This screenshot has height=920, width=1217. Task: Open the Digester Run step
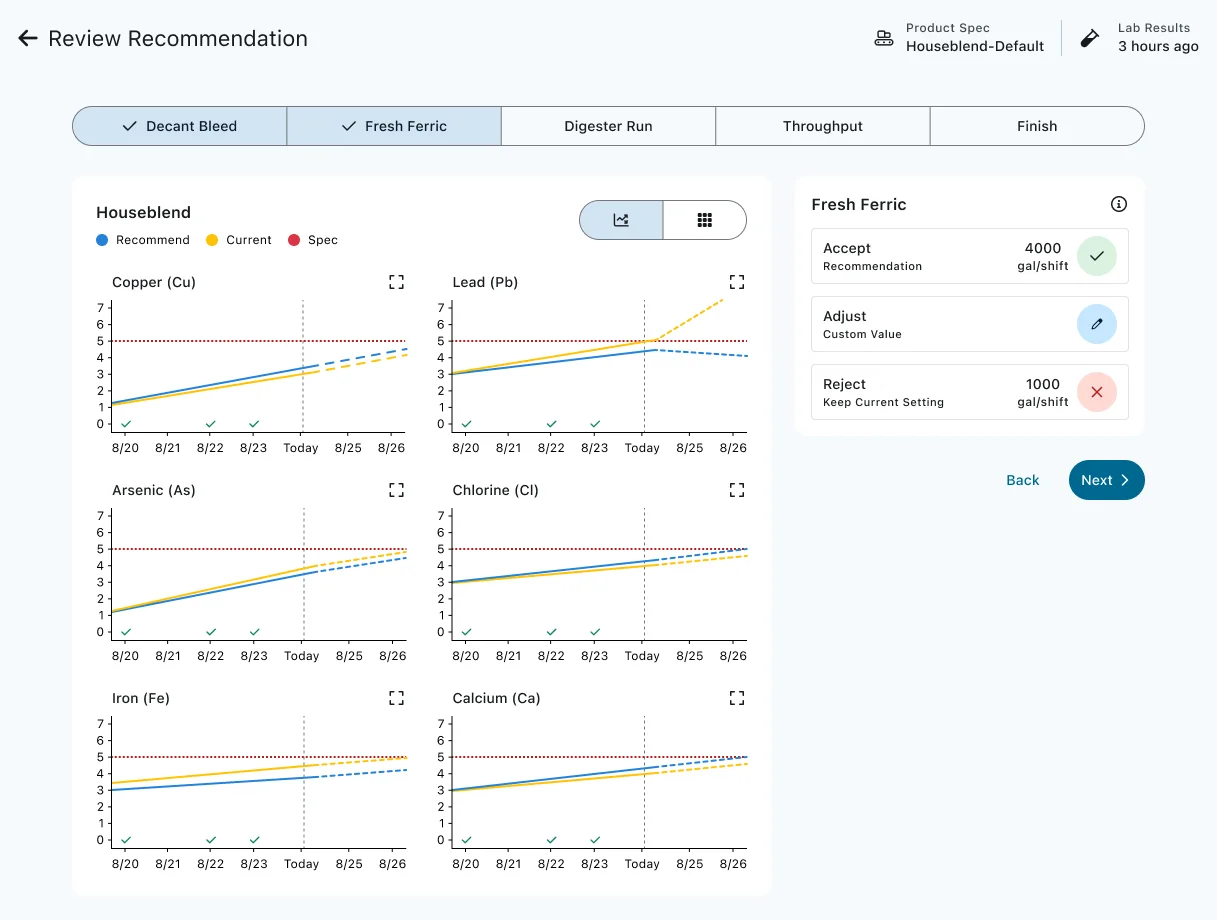[x=608, y=126]
